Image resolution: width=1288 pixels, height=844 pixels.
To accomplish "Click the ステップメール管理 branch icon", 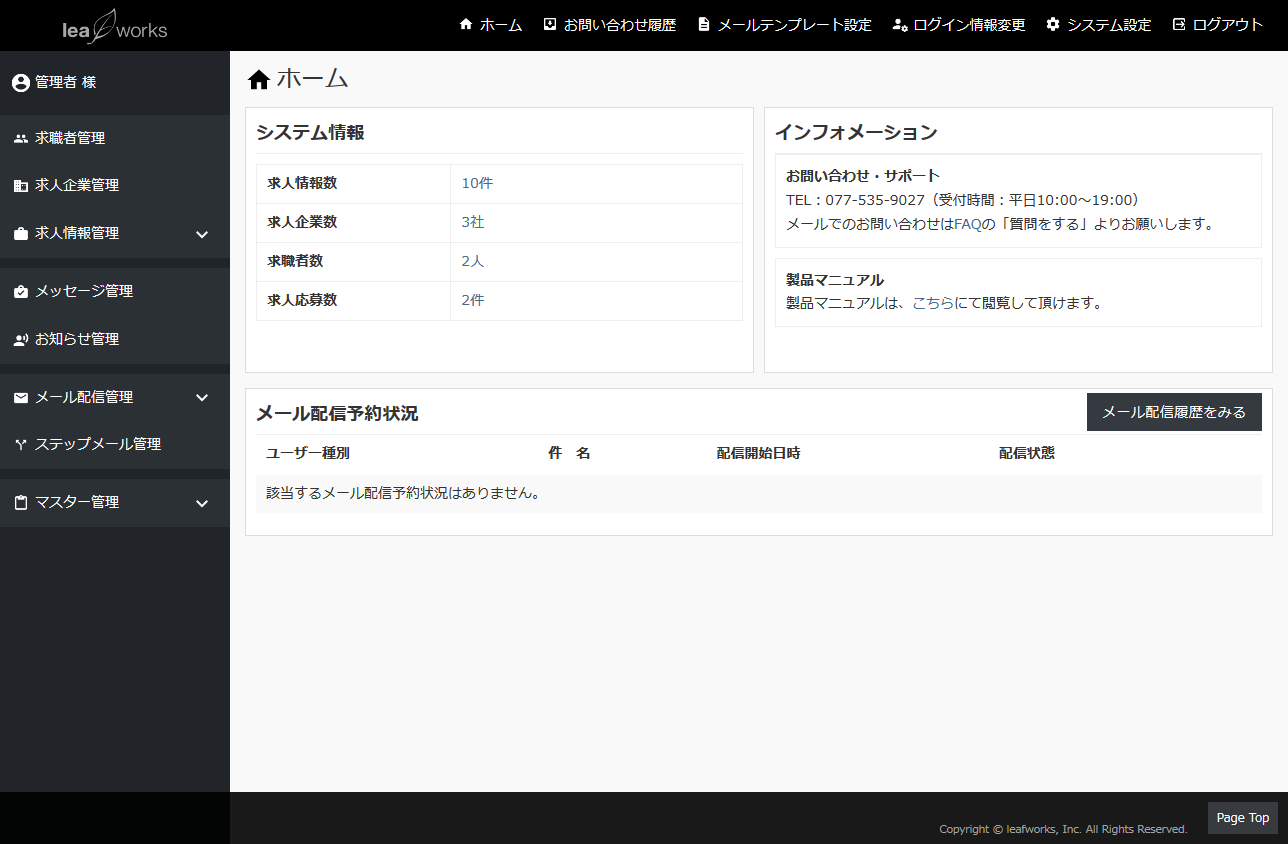I will [x=21, y=445].
